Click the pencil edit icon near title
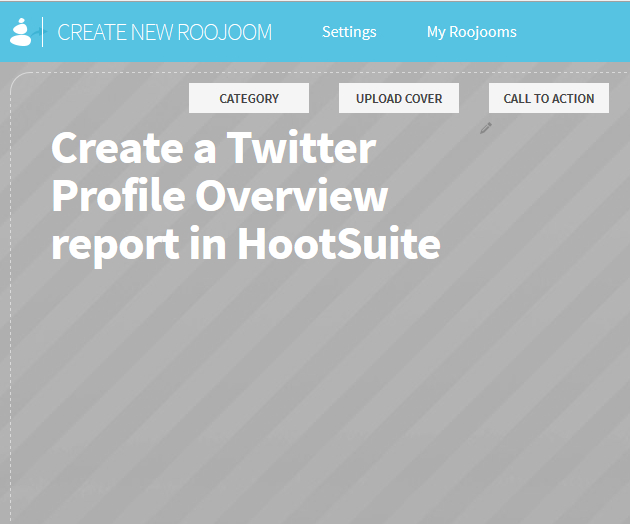Viewport: 630px width, 524px height. point(486,128)
